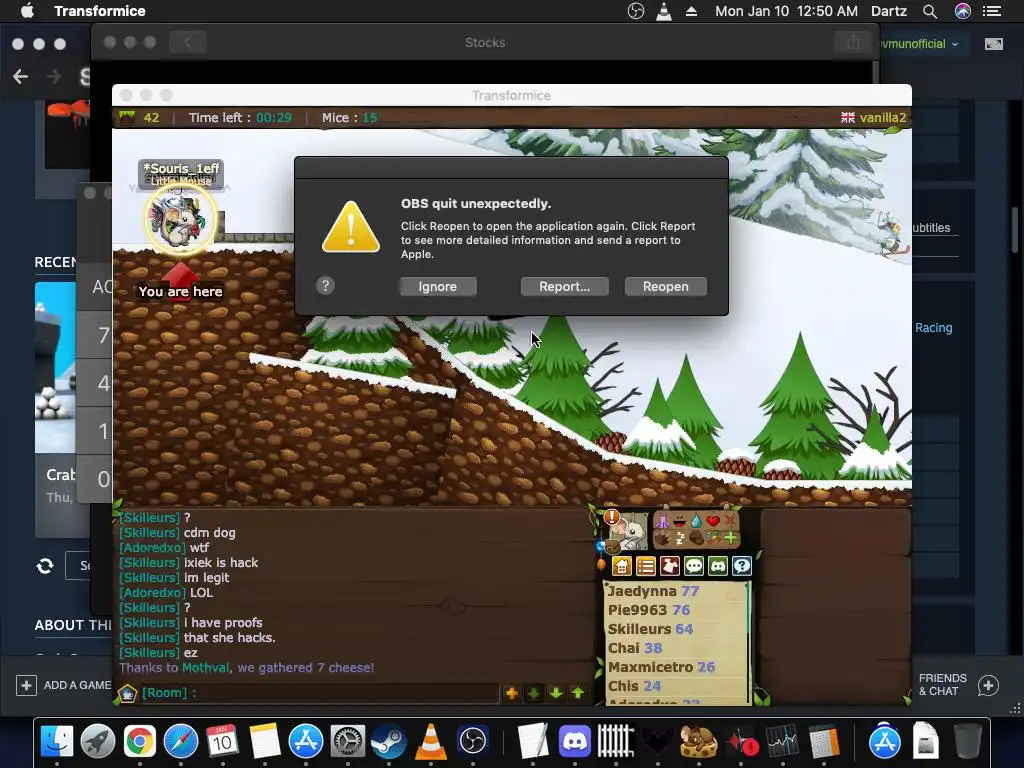Use the laugh emote icon
This screenshot has height=768, width=1024.
click(680, 522)
